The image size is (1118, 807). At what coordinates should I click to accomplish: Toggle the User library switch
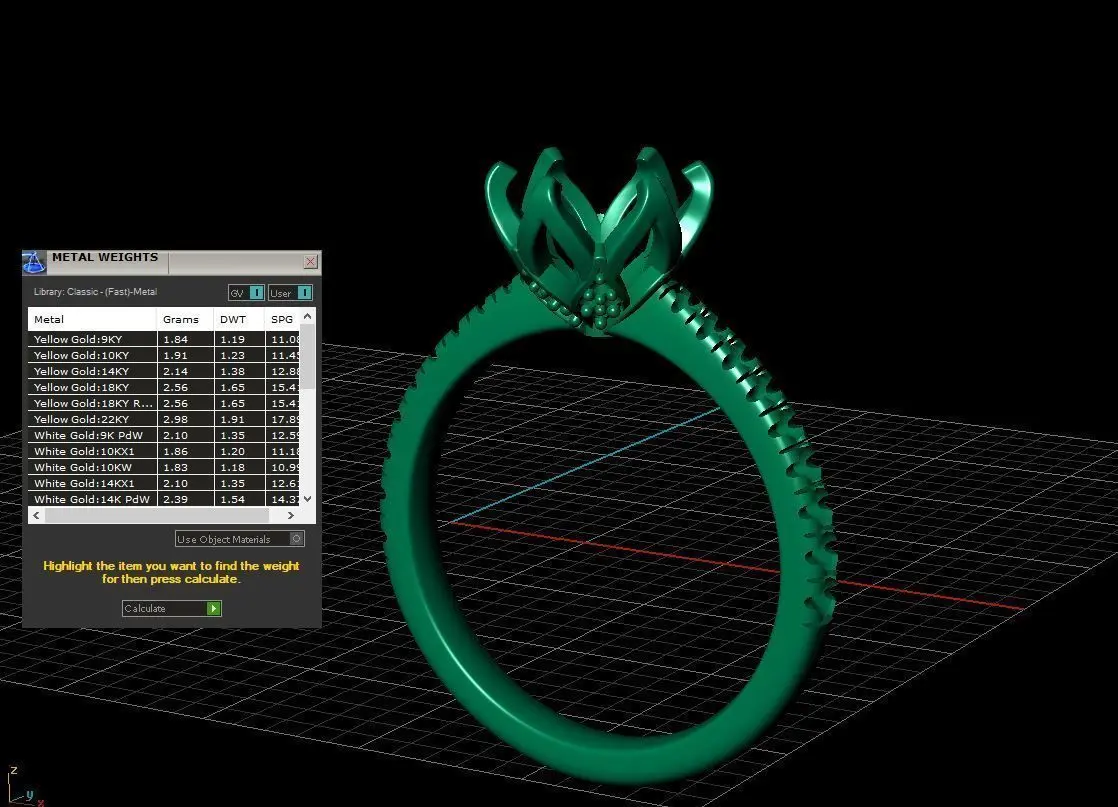coord(290,293)
